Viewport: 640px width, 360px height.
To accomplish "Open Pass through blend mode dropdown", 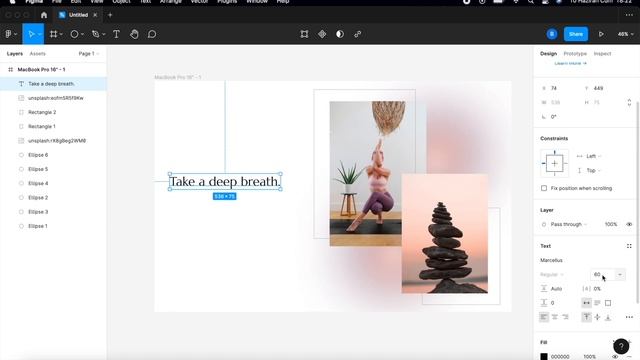I will (x=569, y=224).
